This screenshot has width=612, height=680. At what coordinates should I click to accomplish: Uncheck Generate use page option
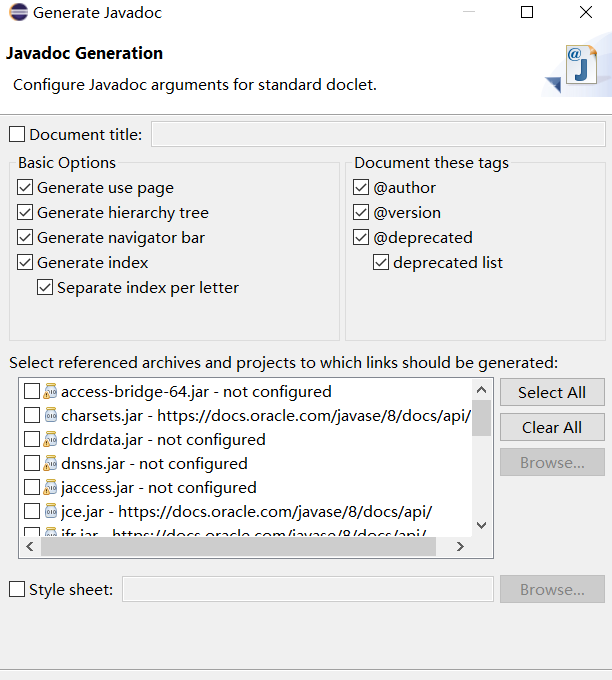25,188
